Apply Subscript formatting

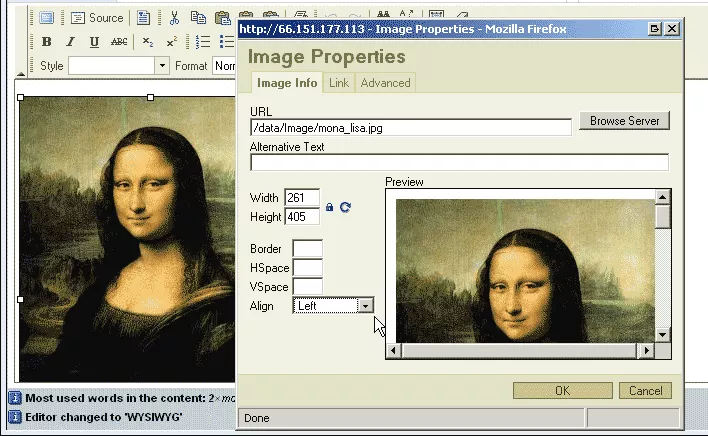pyautogui.click(x=148, y=42)
